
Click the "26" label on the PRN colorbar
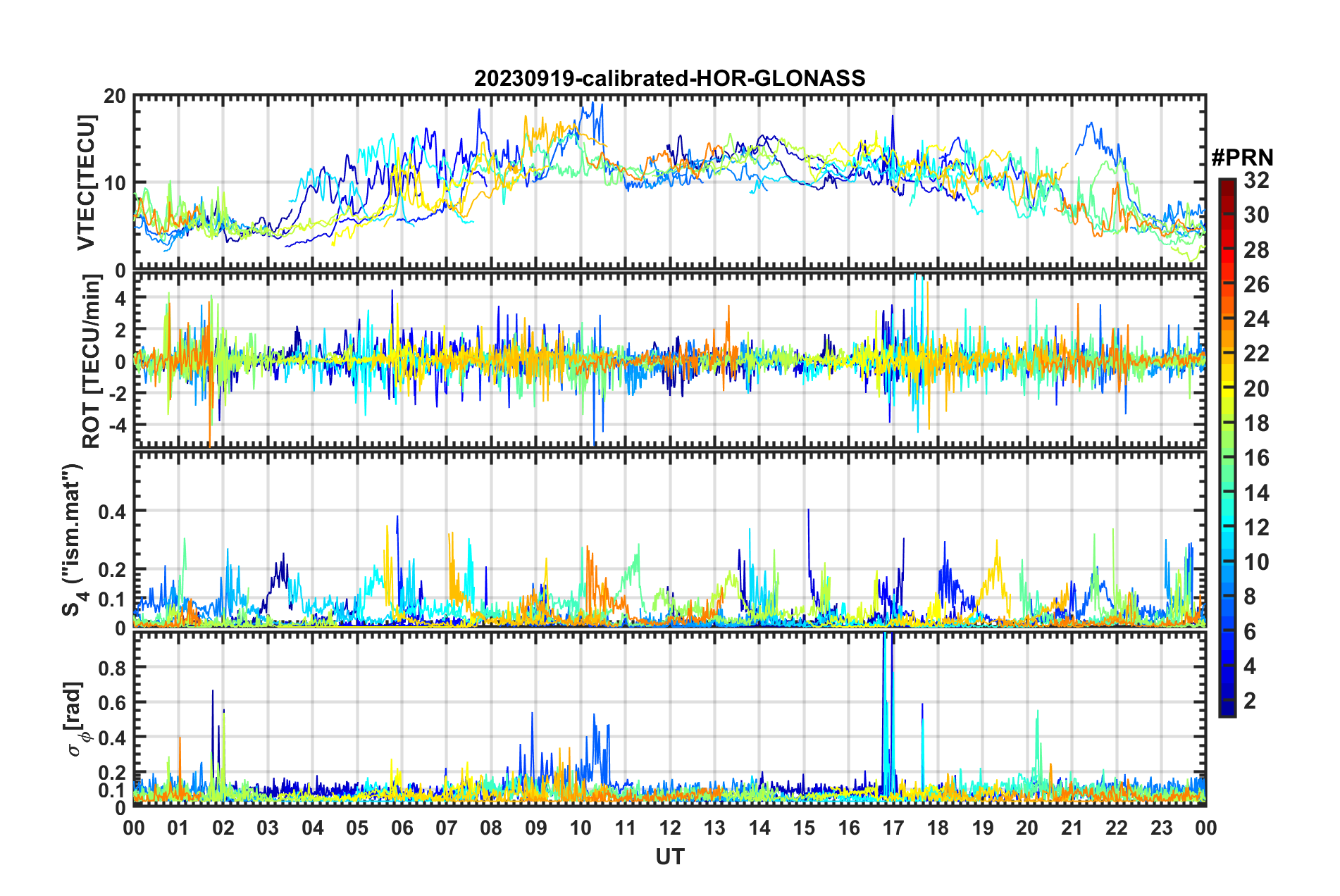point(1256,285)
